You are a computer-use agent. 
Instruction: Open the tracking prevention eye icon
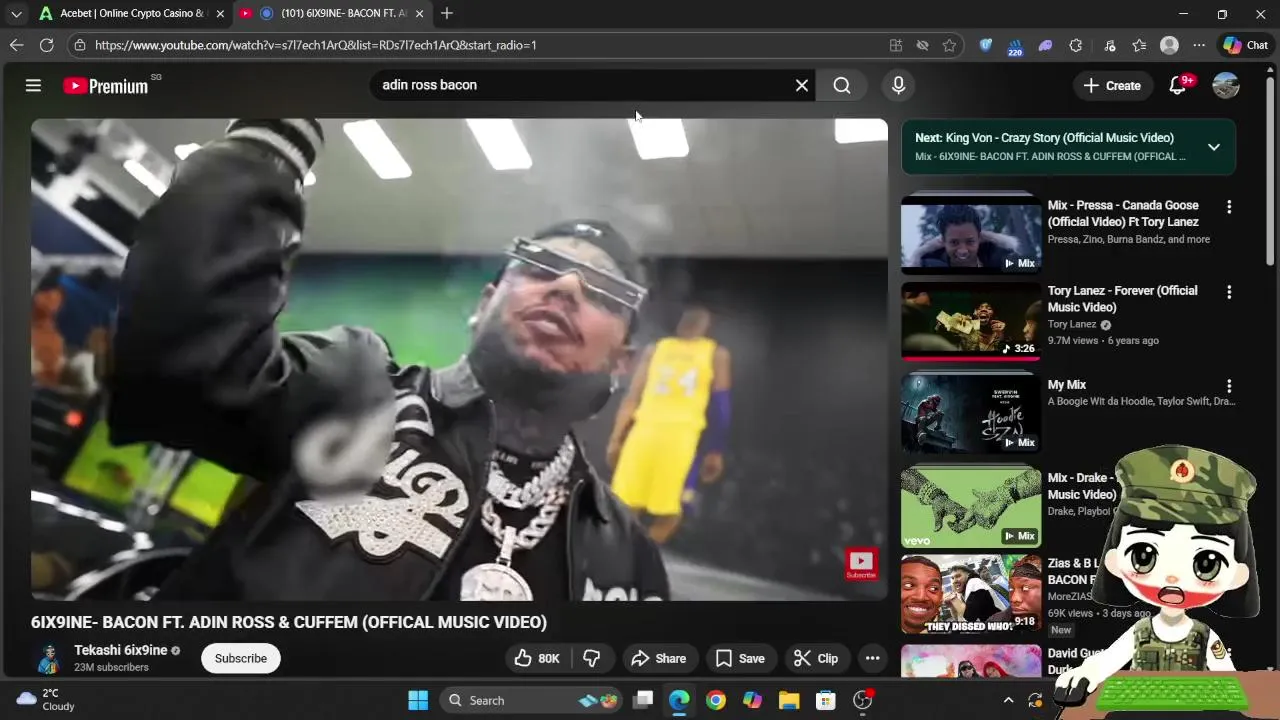(922, 45)
